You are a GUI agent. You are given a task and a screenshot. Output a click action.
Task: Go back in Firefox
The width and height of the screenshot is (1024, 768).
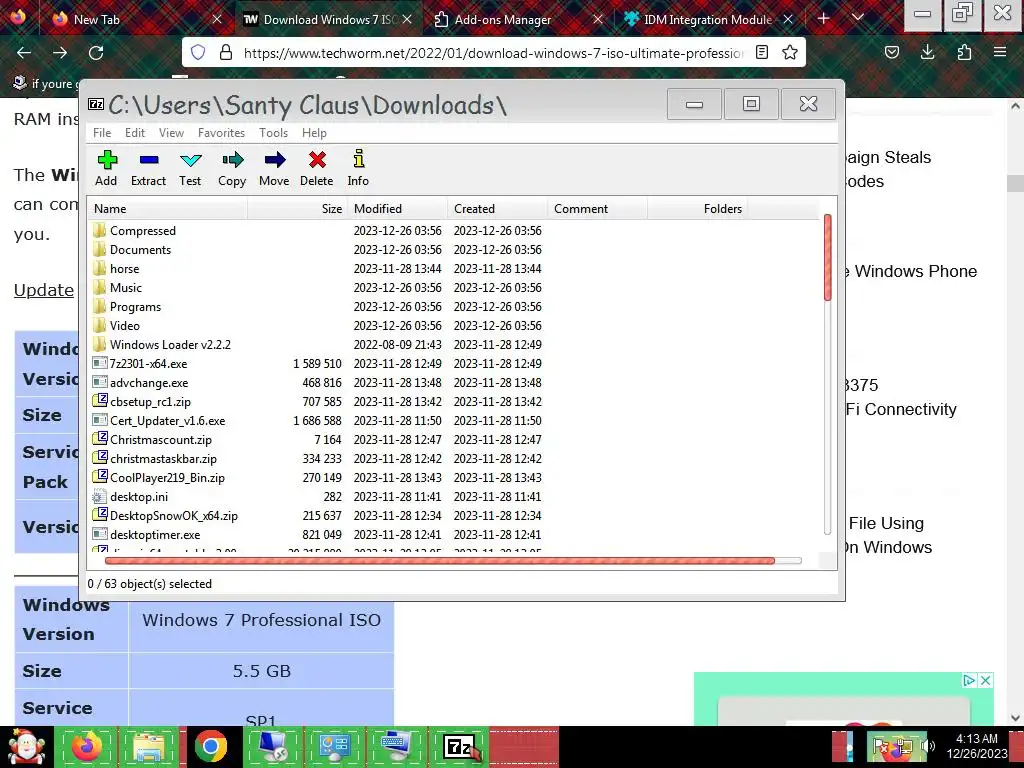24,52
